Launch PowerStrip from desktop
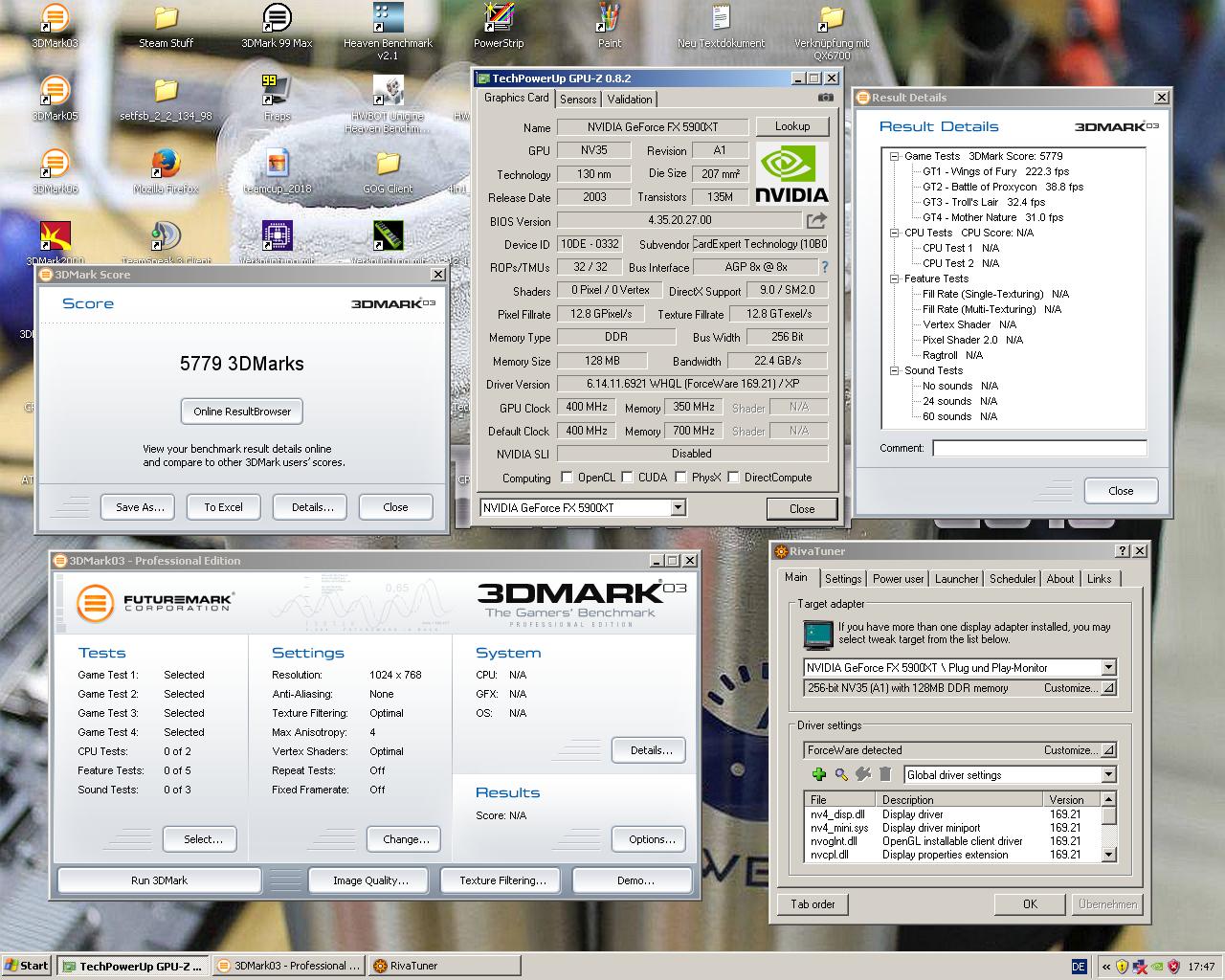The height and width of the screenshot is (980, 1225). 499,26
